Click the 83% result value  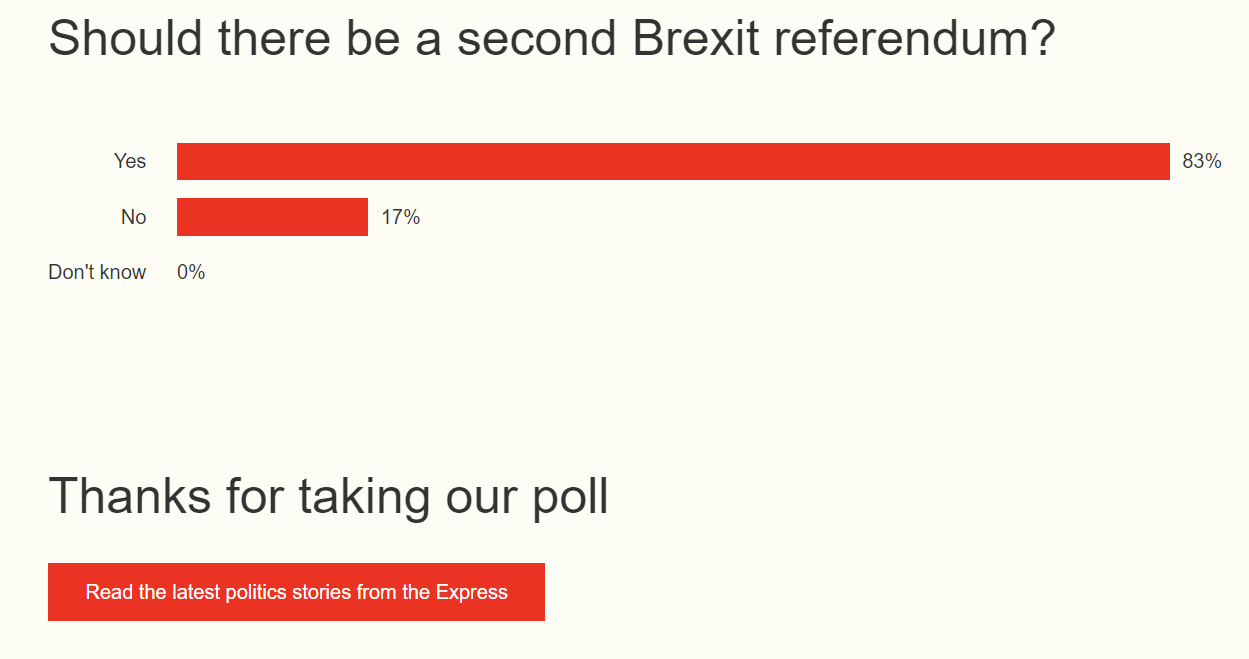pos(1201,161)
